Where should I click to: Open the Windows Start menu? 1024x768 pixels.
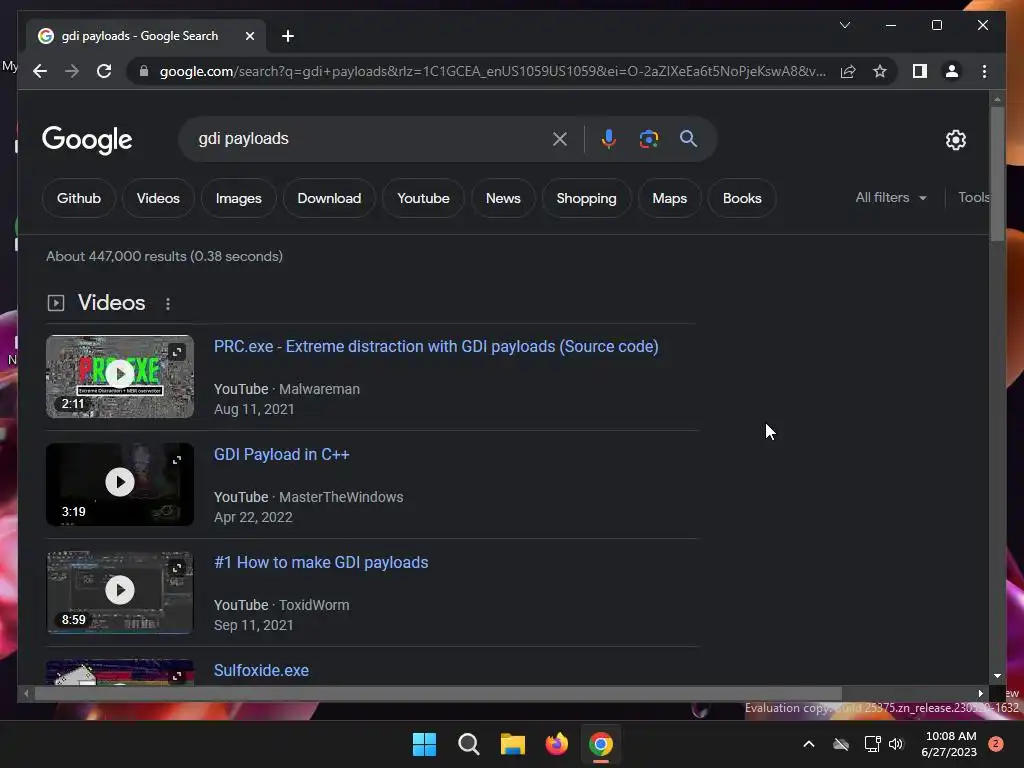point(424,744)
